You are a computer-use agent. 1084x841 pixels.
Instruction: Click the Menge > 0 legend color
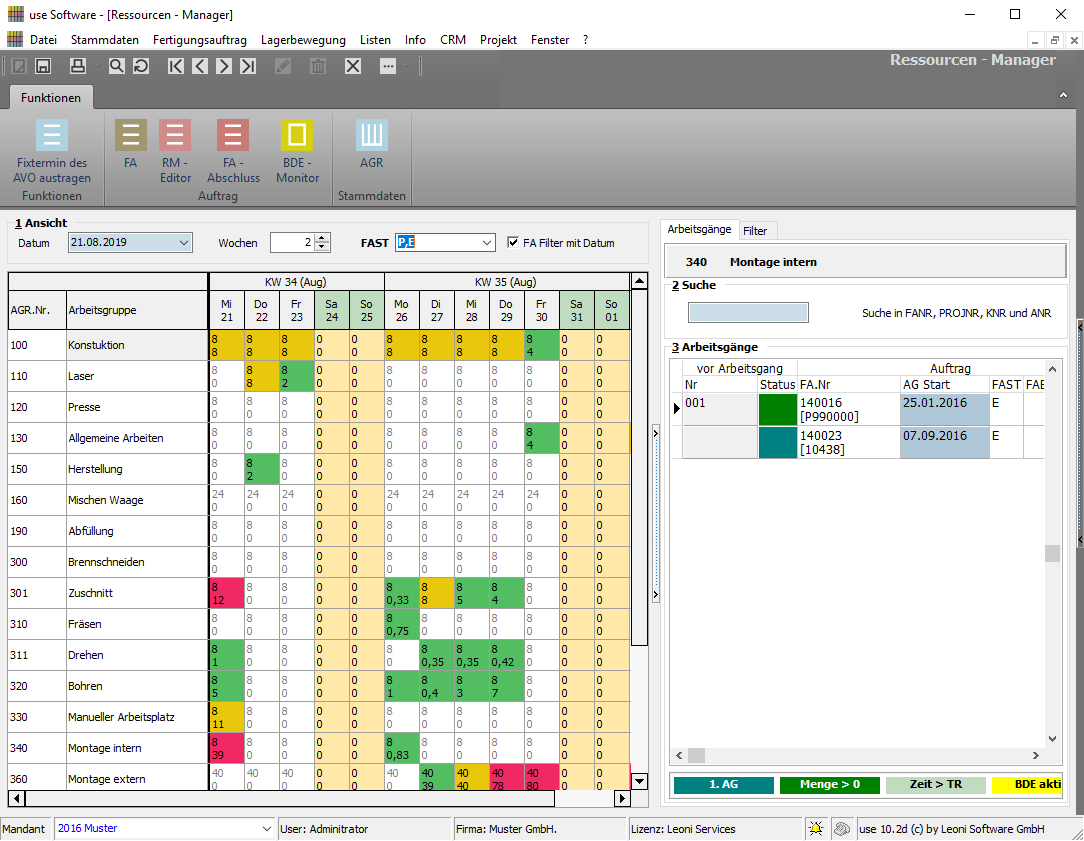click(x=830, y=784)
